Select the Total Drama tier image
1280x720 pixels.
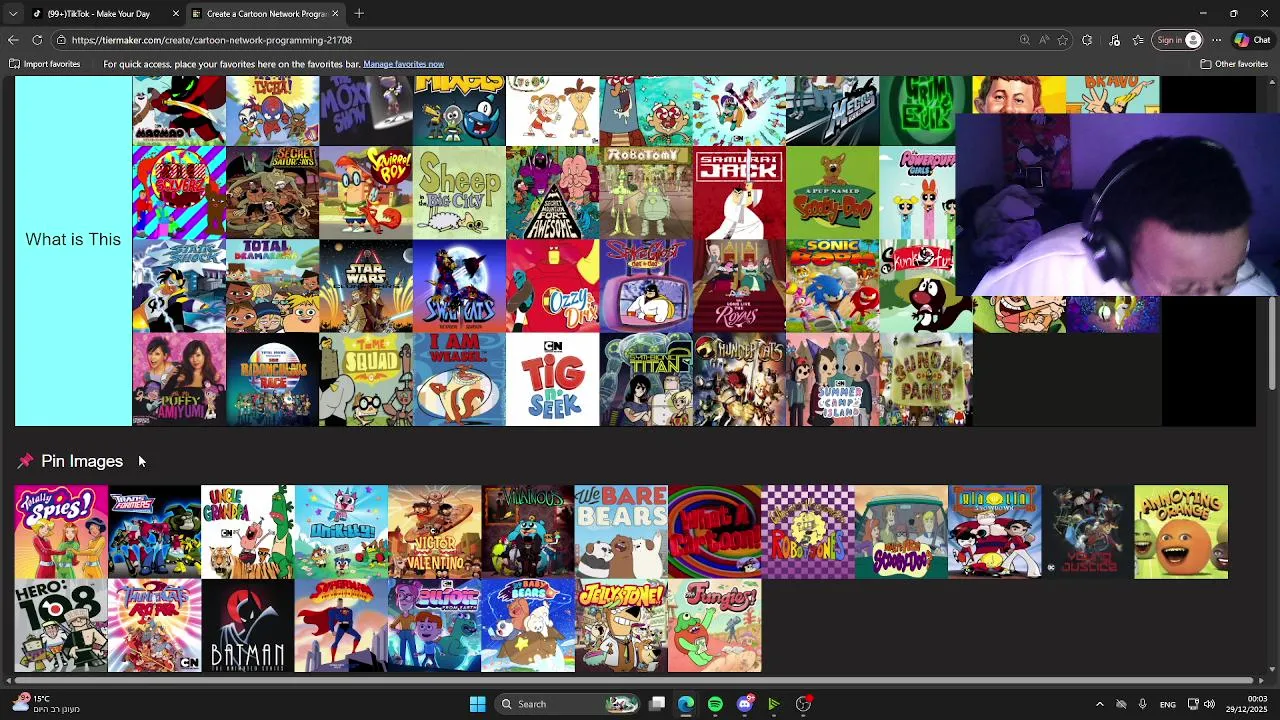[x=272, y=286]
